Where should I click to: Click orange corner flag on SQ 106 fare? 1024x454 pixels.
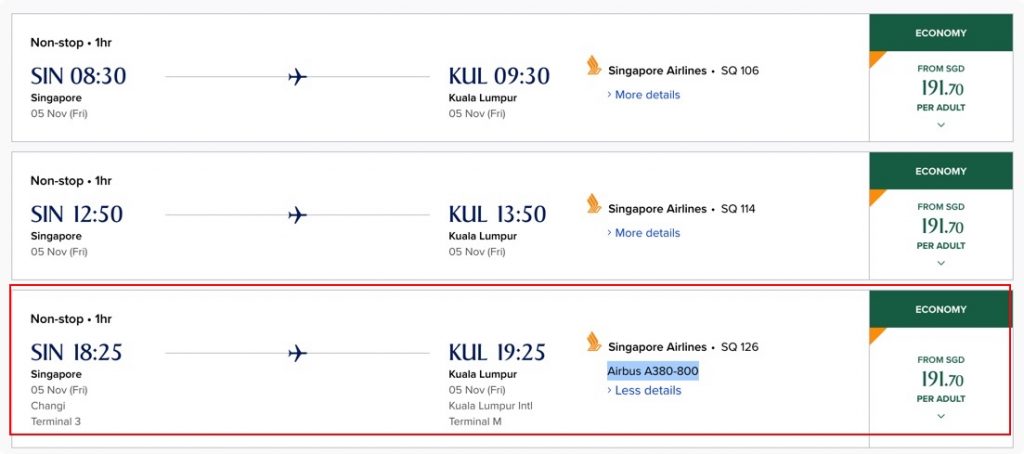pos(877,59)
